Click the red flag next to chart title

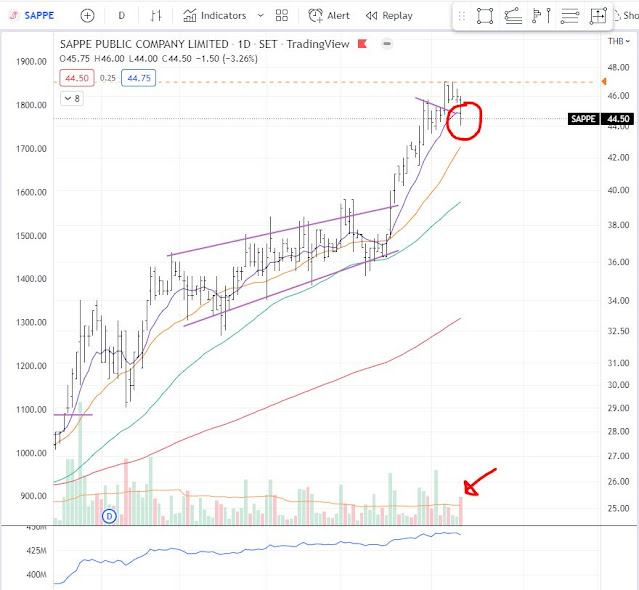(x=362, y=44)
